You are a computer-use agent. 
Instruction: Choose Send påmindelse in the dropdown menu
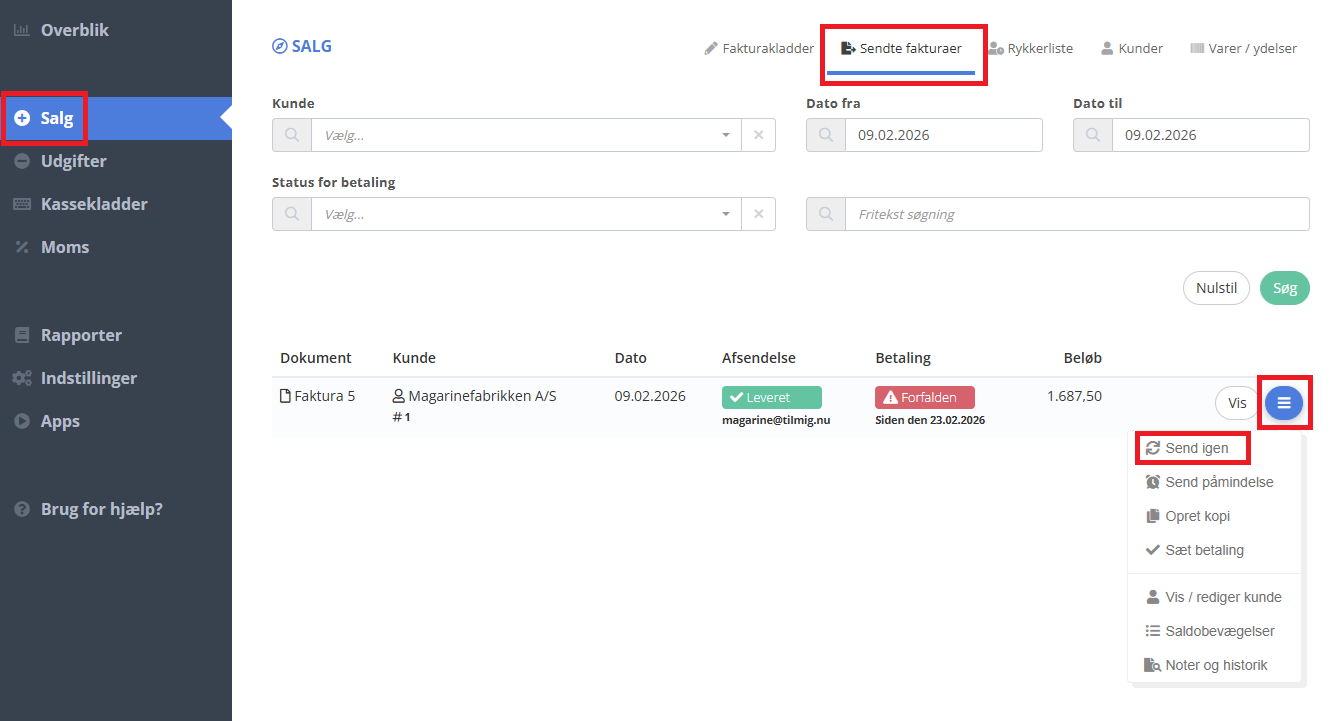1218,482
